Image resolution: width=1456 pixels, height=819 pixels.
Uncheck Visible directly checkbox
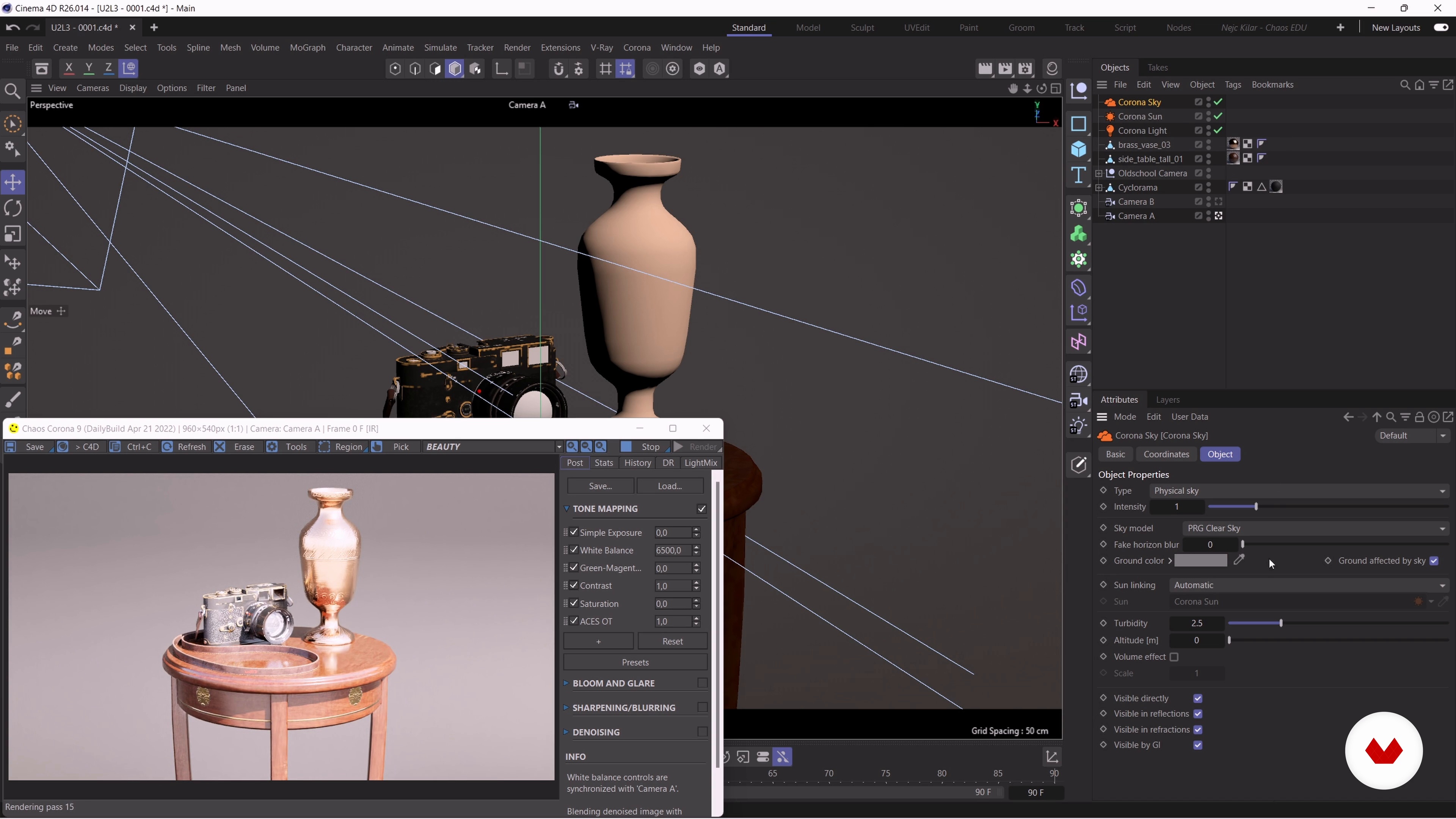(1198, 698)
